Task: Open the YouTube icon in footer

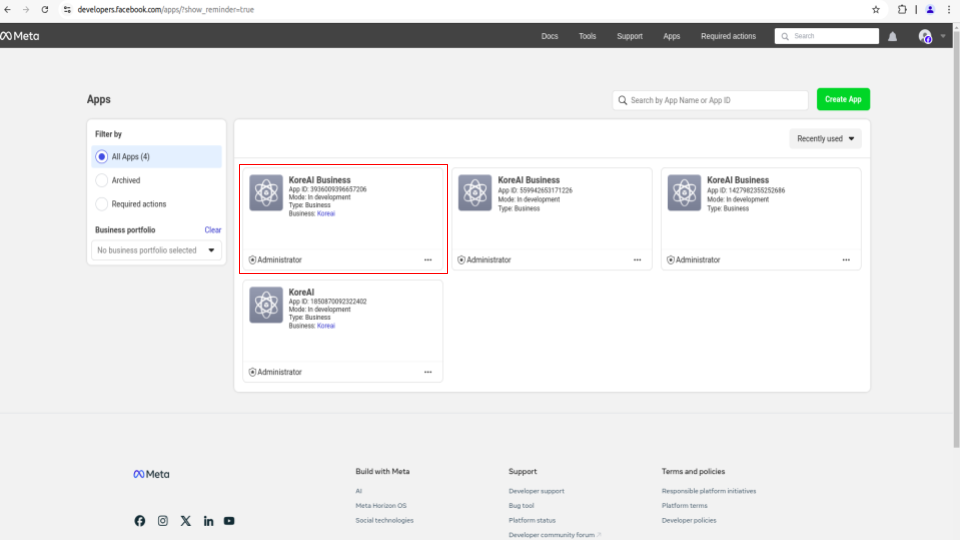Action: tap(229, 521)
